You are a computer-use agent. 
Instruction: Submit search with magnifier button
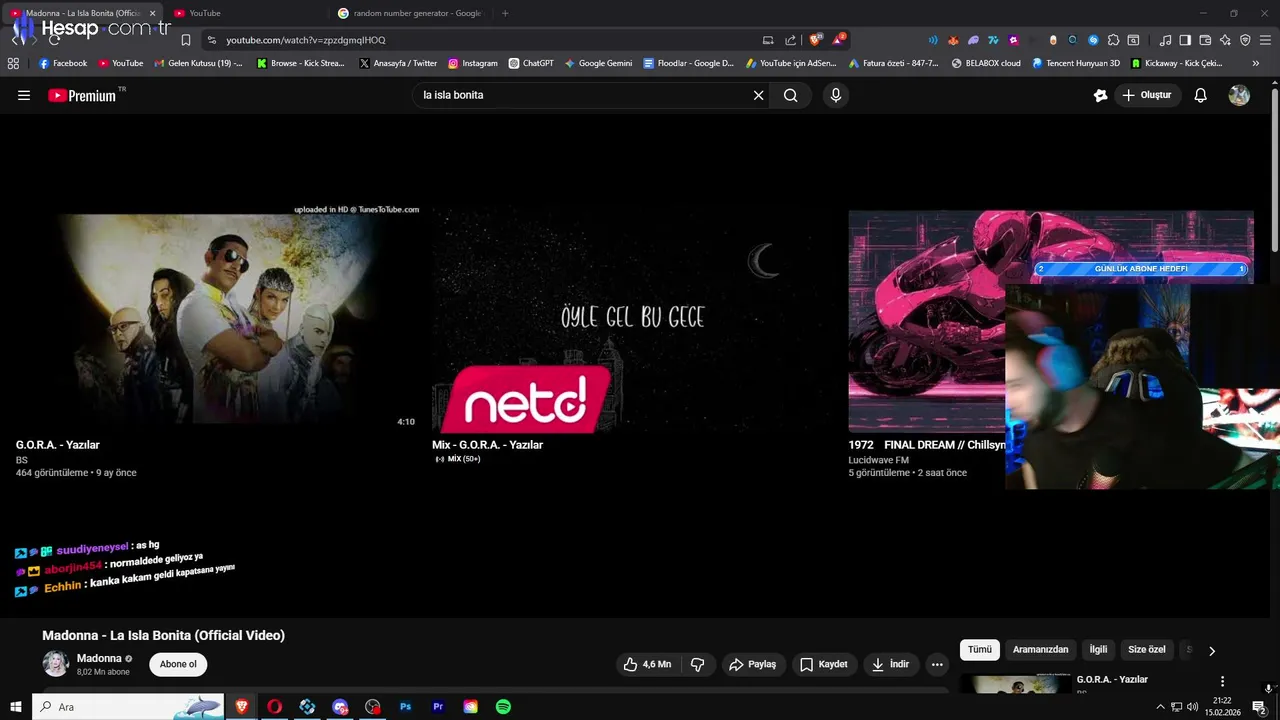[x=791, y=96]
